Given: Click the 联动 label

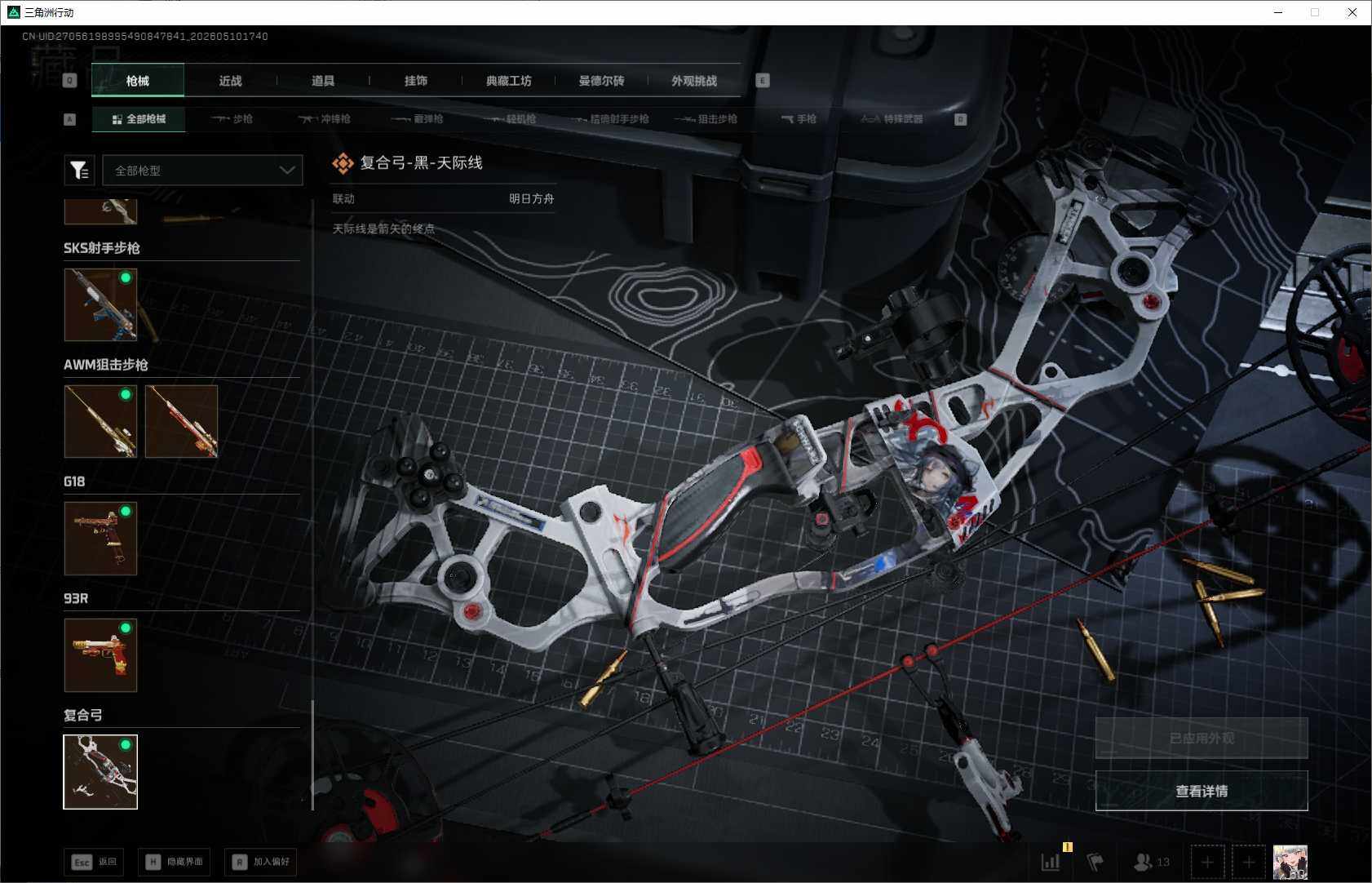Looking at the screenshot, I should pos(343,198).
